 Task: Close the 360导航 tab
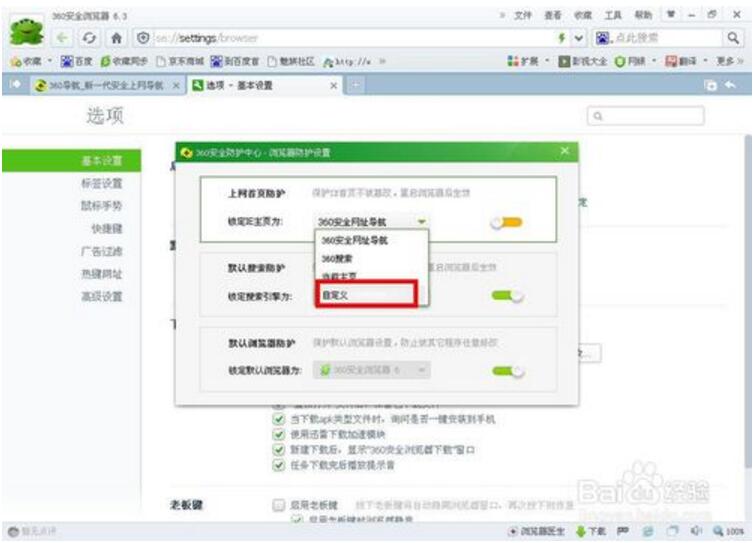(x=176, y=86)
